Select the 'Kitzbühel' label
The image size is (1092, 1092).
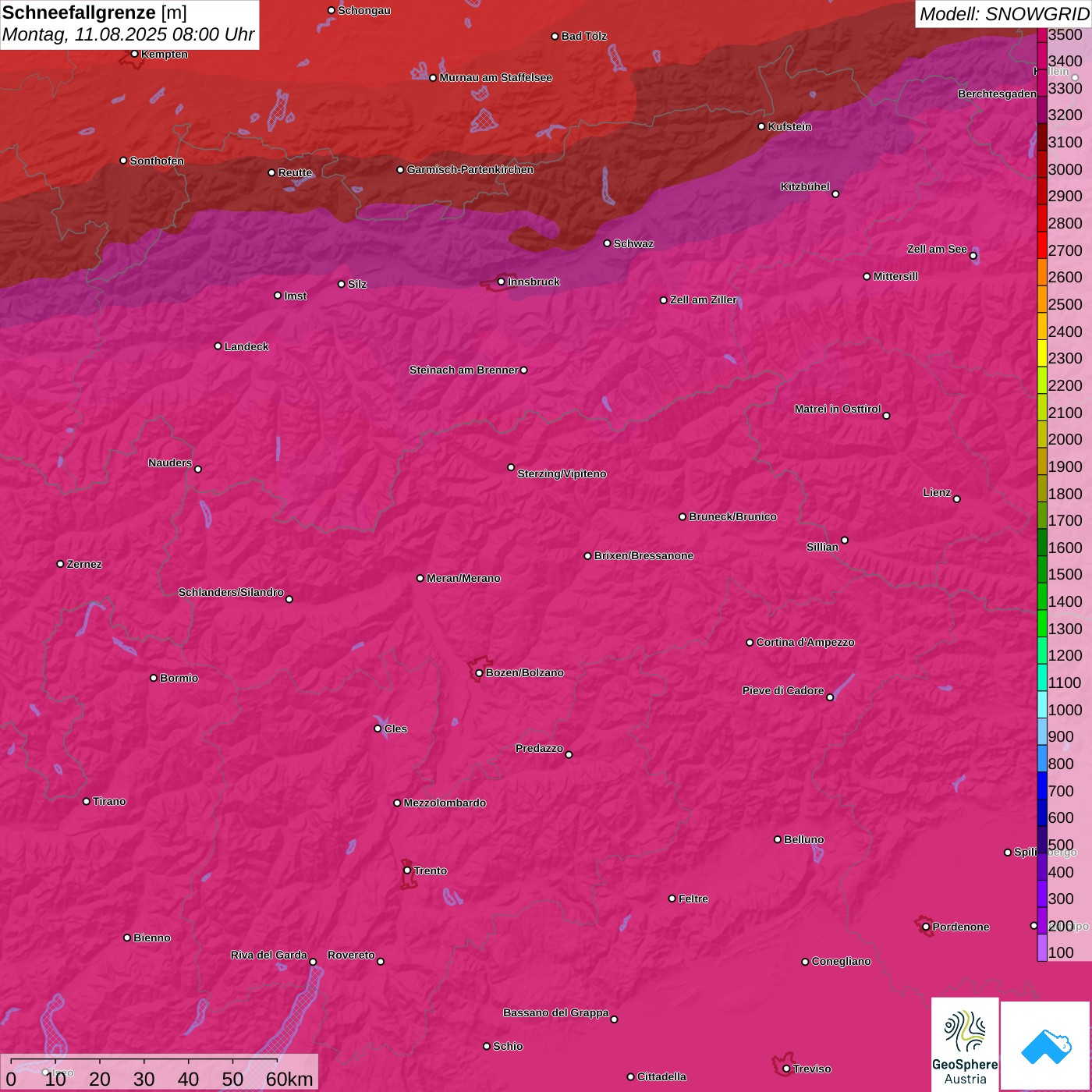805,186
